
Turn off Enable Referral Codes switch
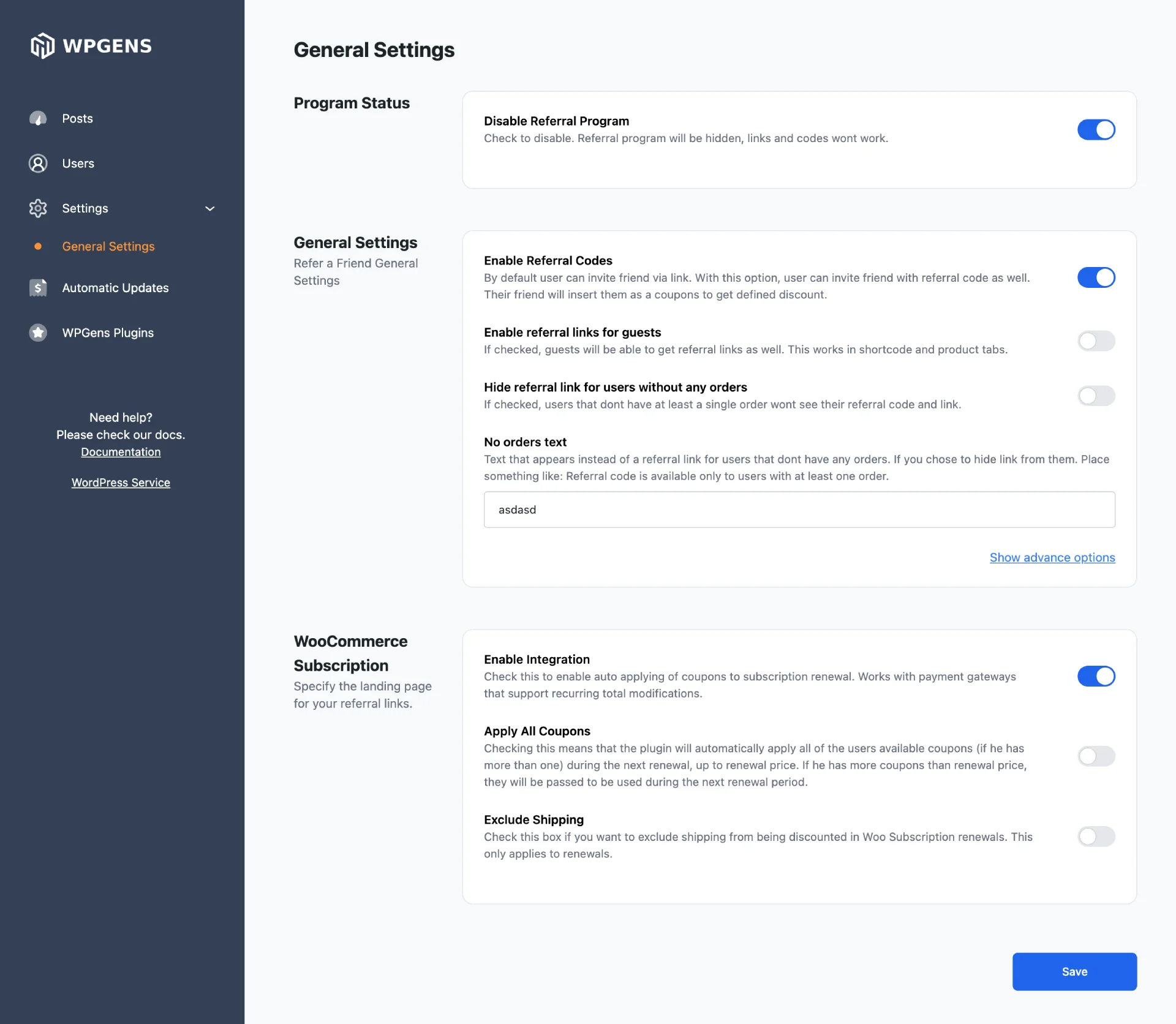pos(1096,277)
